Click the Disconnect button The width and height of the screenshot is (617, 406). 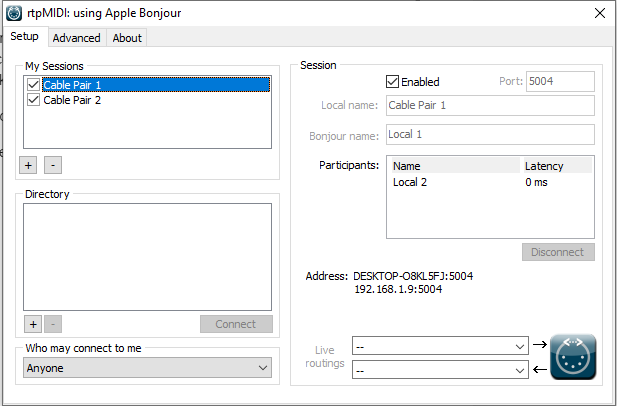pos(558,252)
